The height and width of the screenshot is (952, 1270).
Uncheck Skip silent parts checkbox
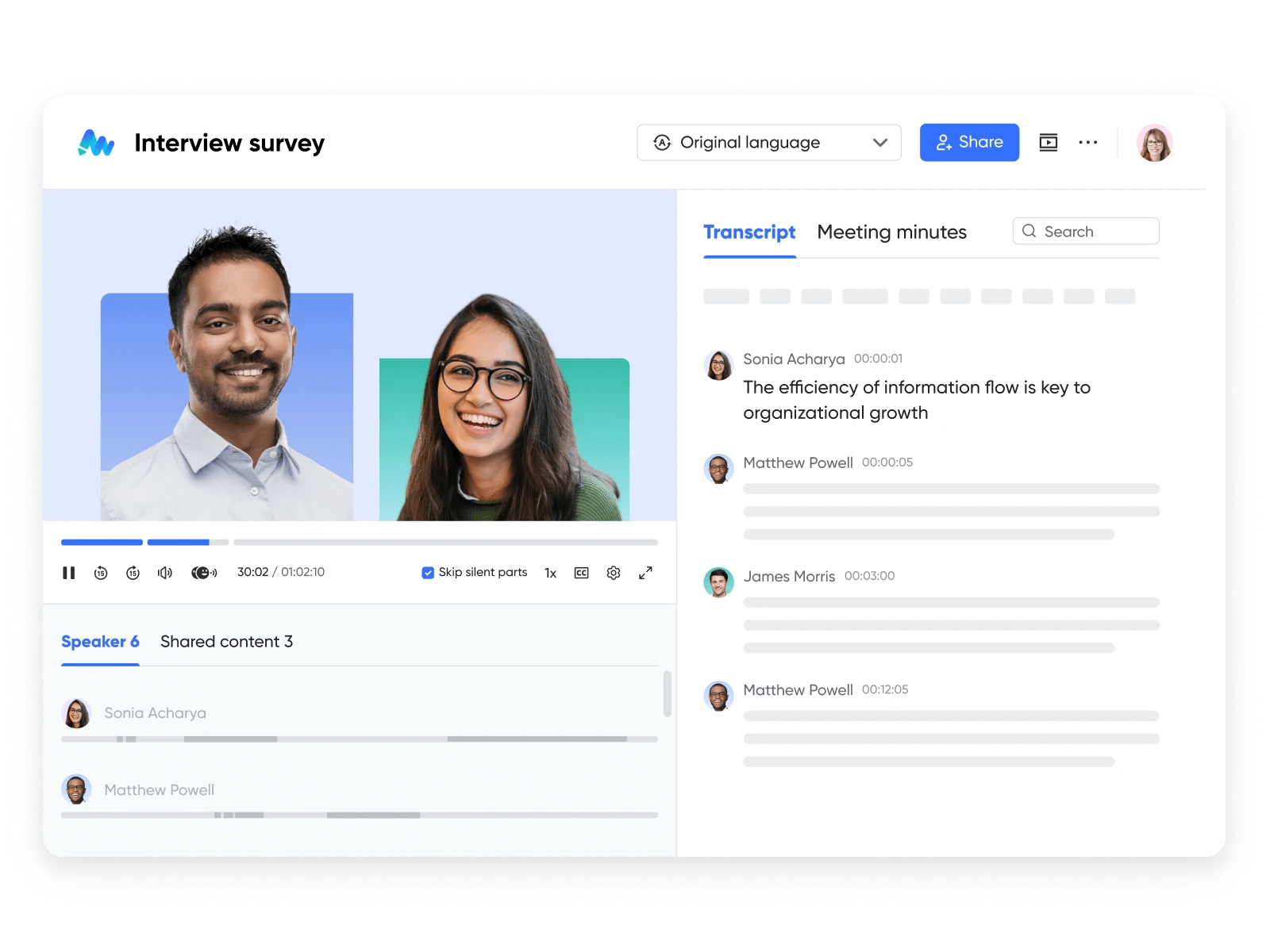[428, 573]
